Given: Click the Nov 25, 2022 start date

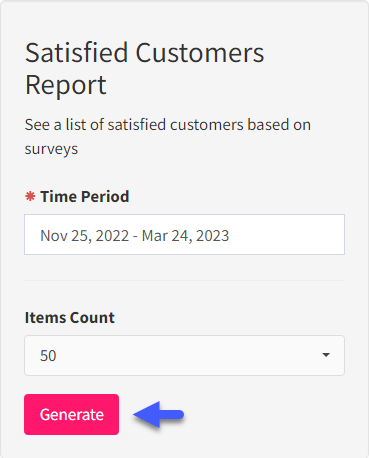Looking at the screenshot, I should click(x=85, y=236).
